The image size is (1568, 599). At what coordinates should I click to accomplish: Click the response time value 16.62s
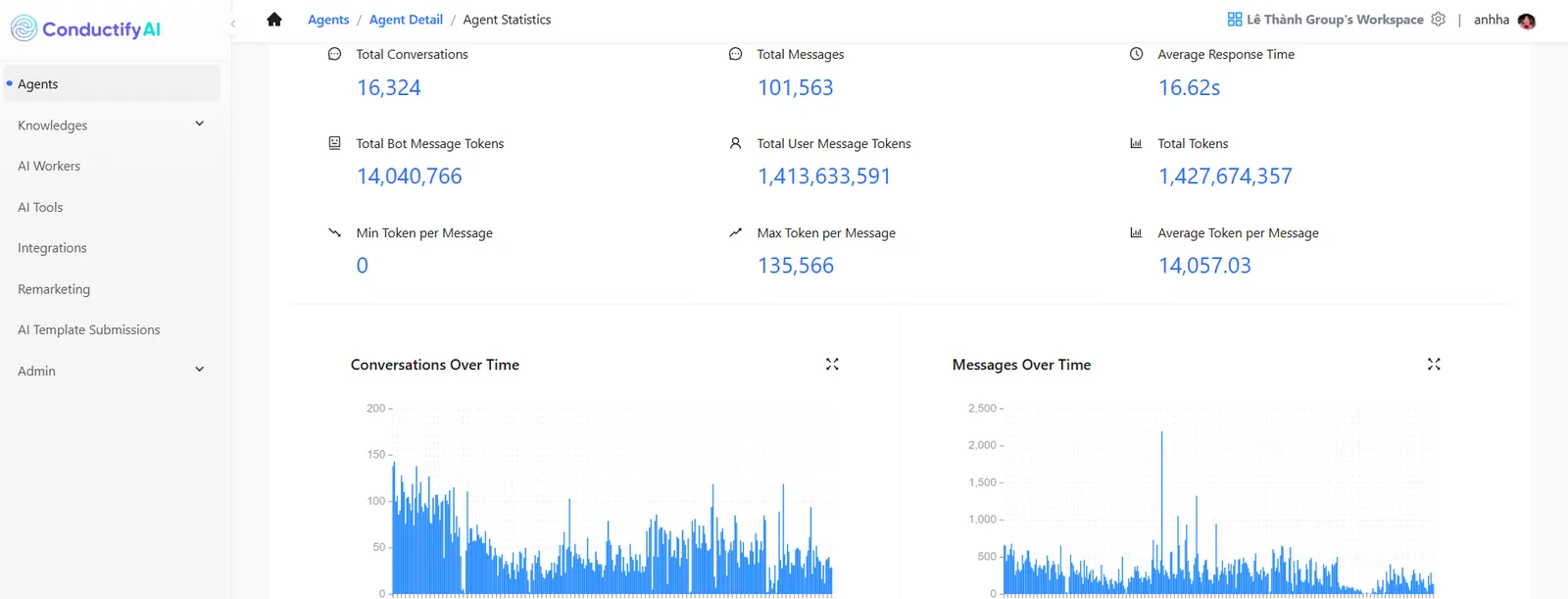[1190, 88]
